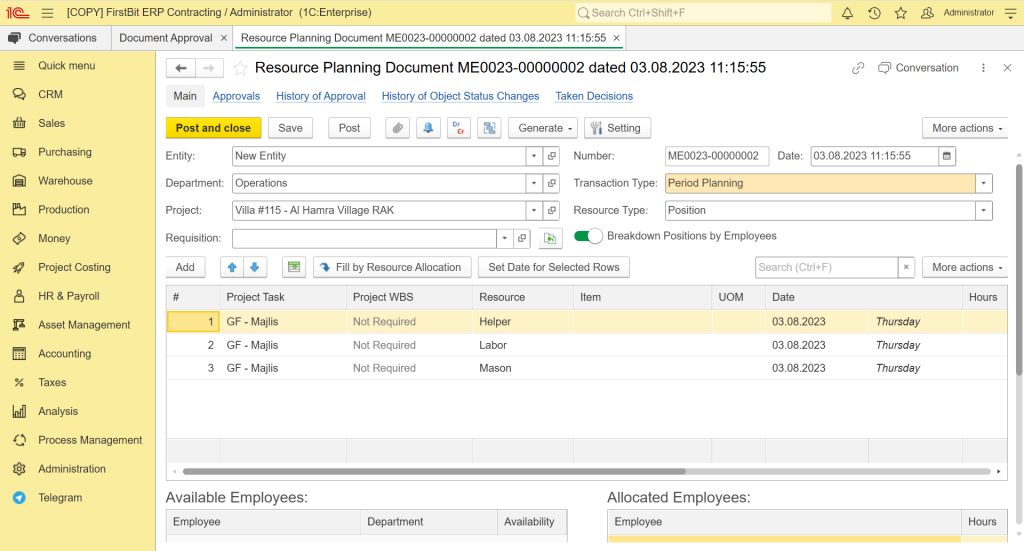
Task: Open notifications bell in title bar
Action: point(847,12)
